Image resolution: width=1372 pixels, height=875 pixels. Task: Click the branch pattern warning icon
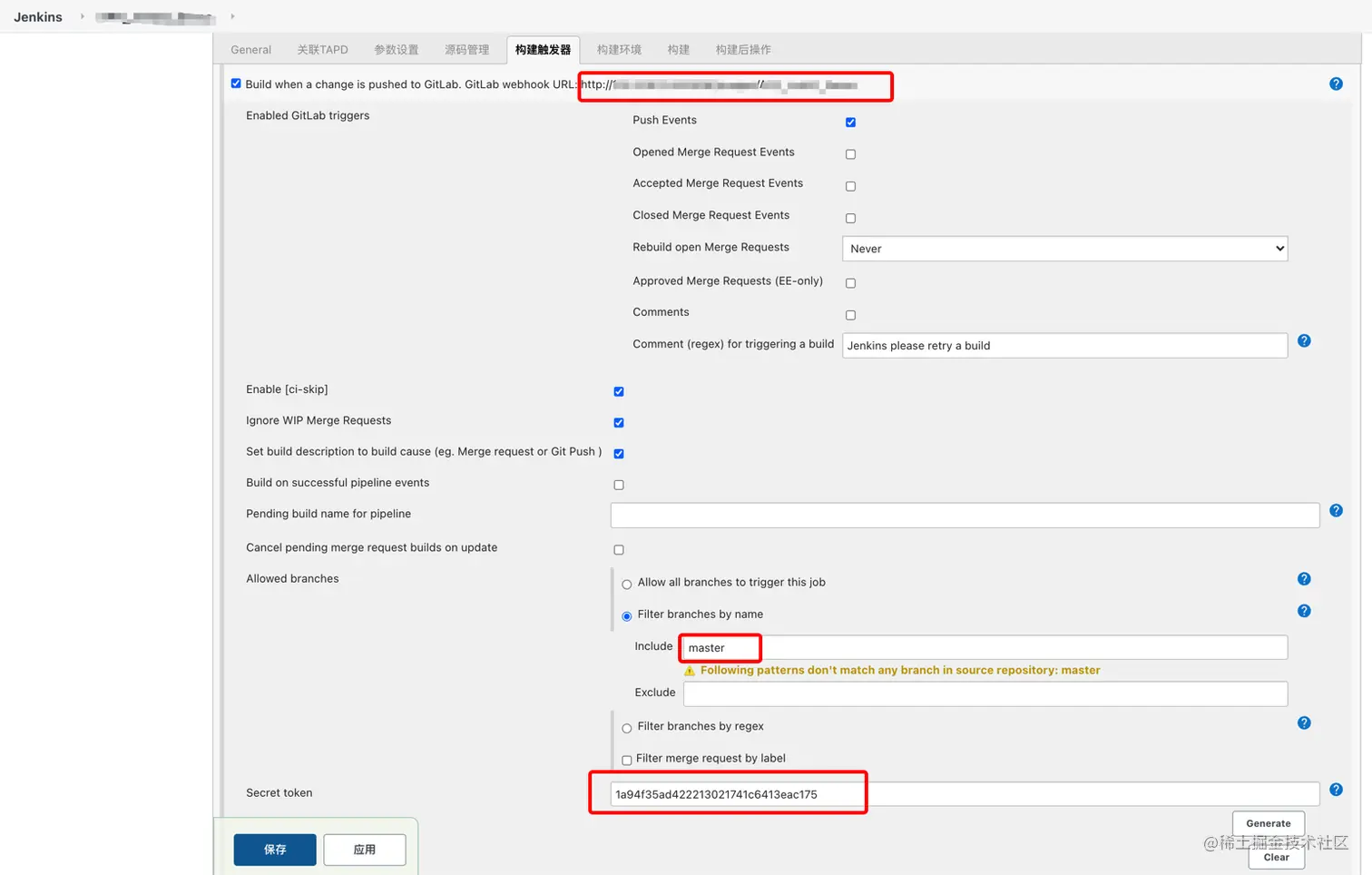pos(690,671)
